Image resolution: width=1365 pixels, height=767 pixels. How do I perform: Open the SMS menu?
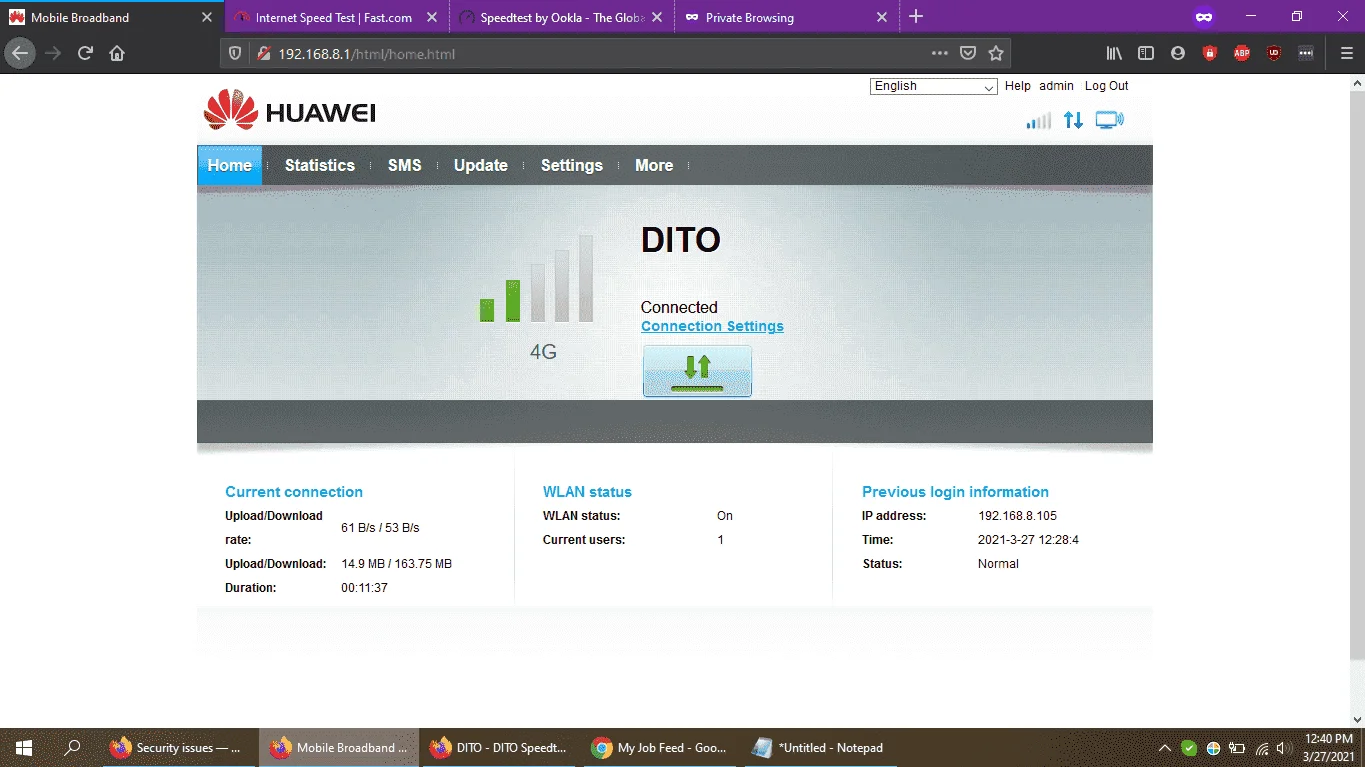[x=405, y=165]
